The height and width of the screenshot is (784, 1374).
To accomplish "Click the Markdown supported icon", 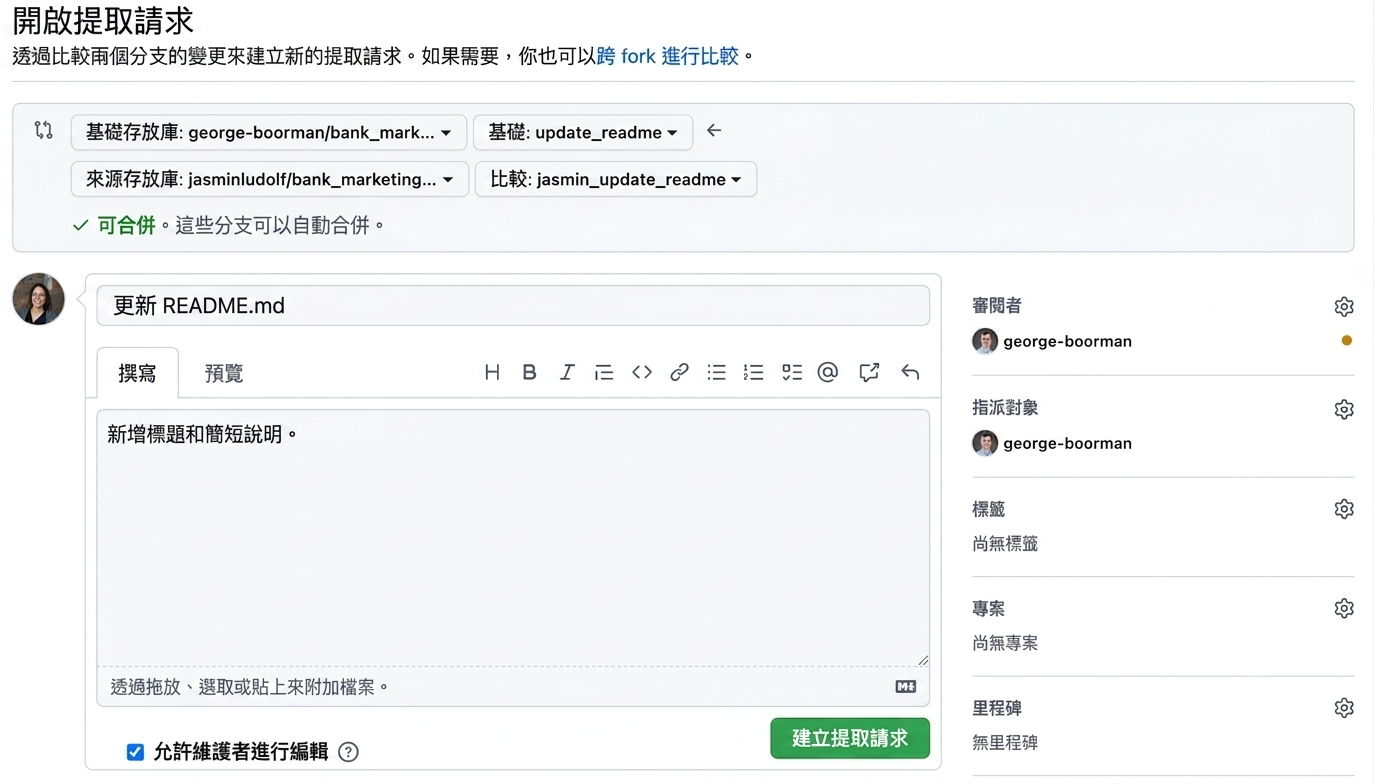I will pyautogui.click(x=906, y=686).
